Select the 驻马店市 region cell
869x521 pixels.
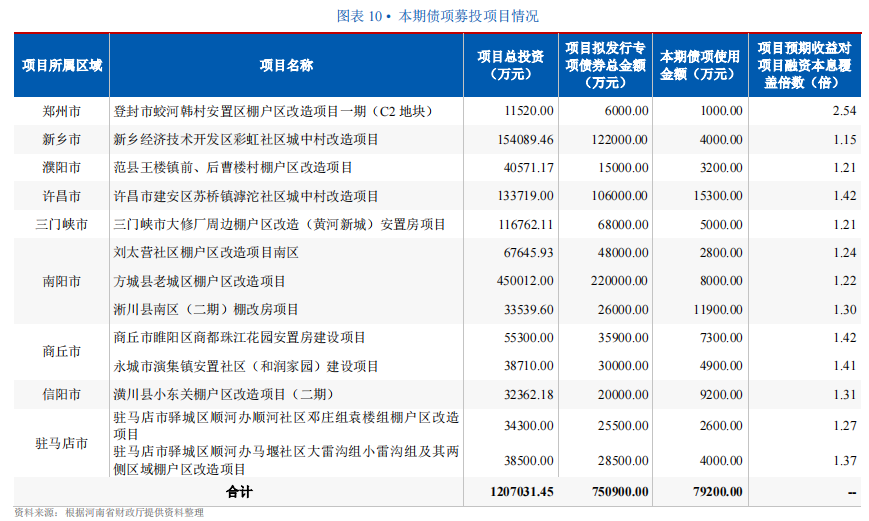(x=62, y=443)
